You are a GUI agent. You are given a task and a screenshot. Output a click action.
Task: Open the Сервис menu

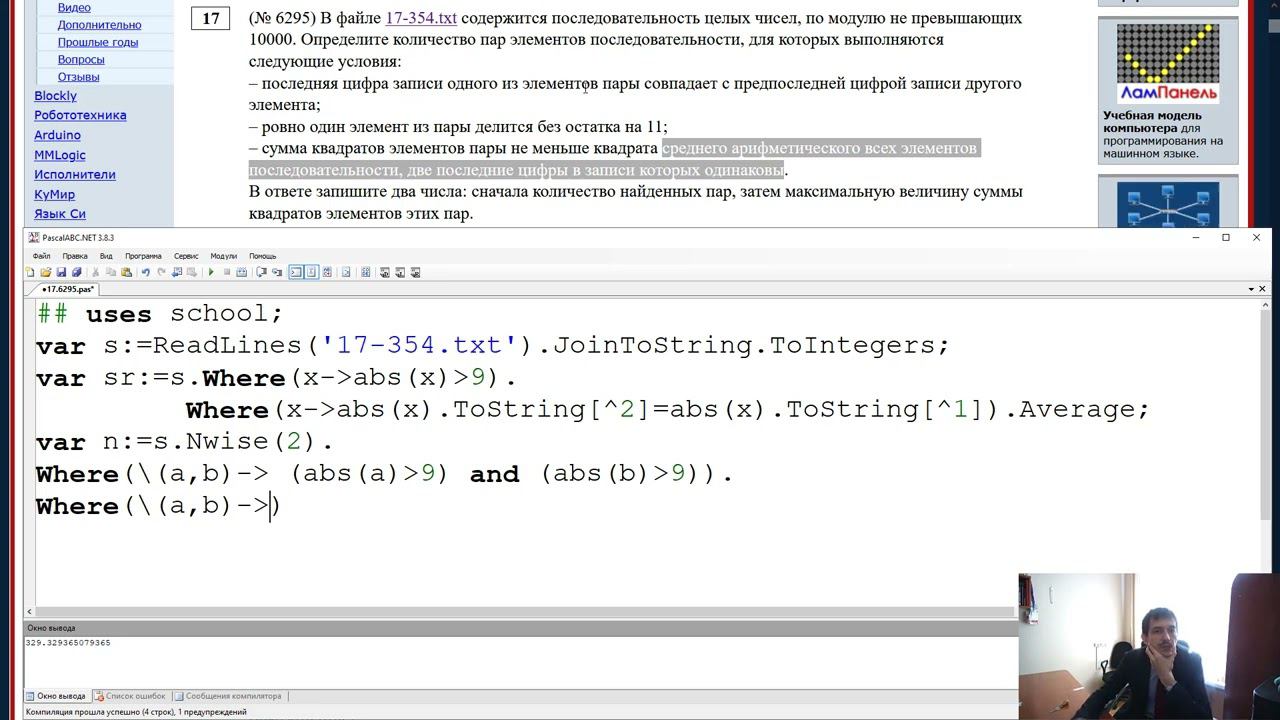coord(186,256)
